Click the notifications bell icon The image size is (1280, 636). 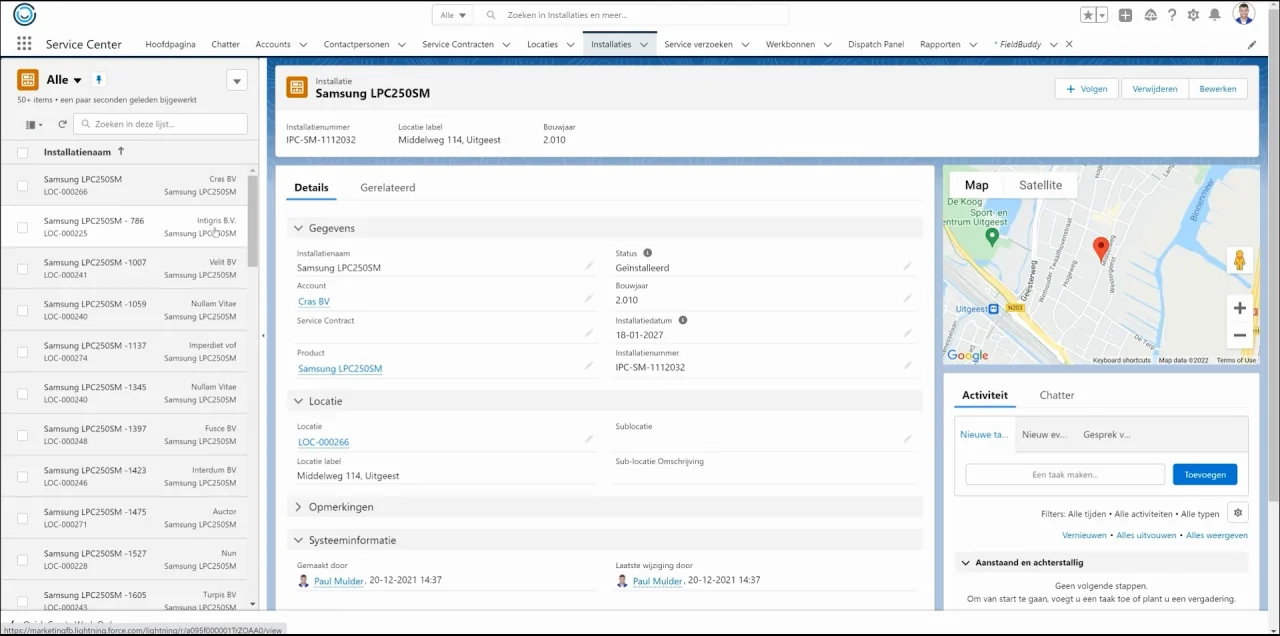1214,15
